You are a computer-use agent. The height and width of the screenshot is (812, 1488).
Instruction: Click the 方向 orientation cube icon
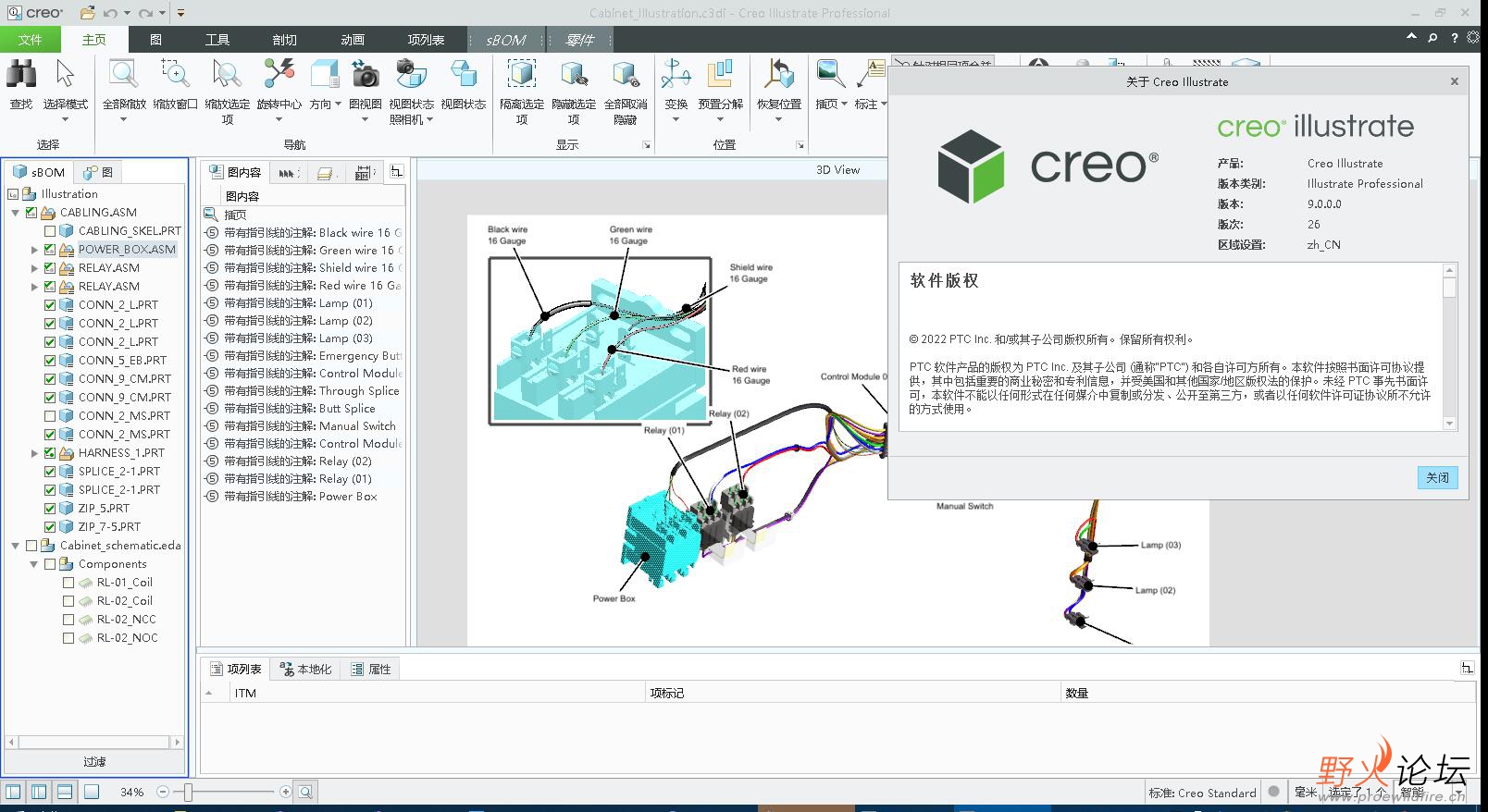(325, 76)
